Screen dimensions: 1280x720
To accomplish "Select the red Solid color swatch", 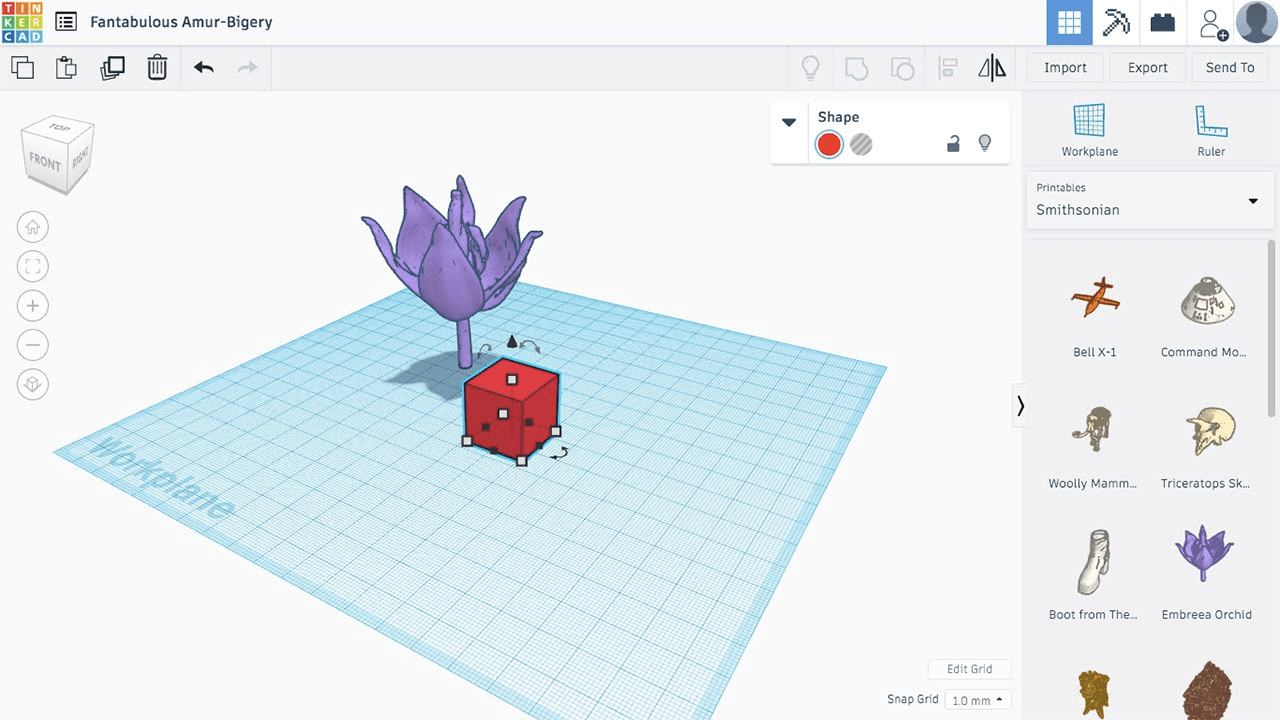I will [829, 145].
